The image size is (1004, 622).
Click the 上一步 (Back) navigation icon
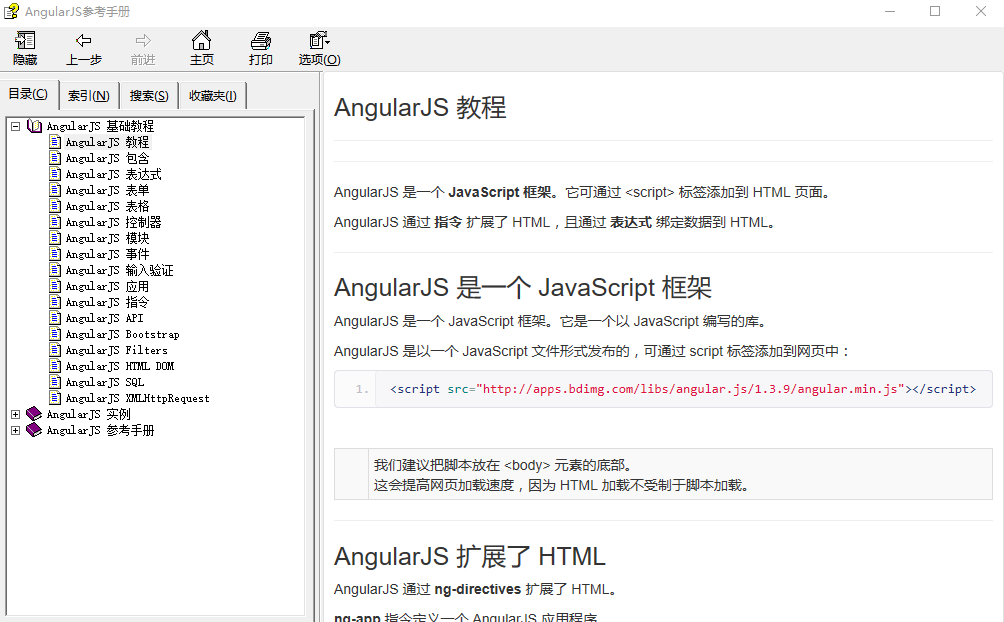(x=84, y=47)
